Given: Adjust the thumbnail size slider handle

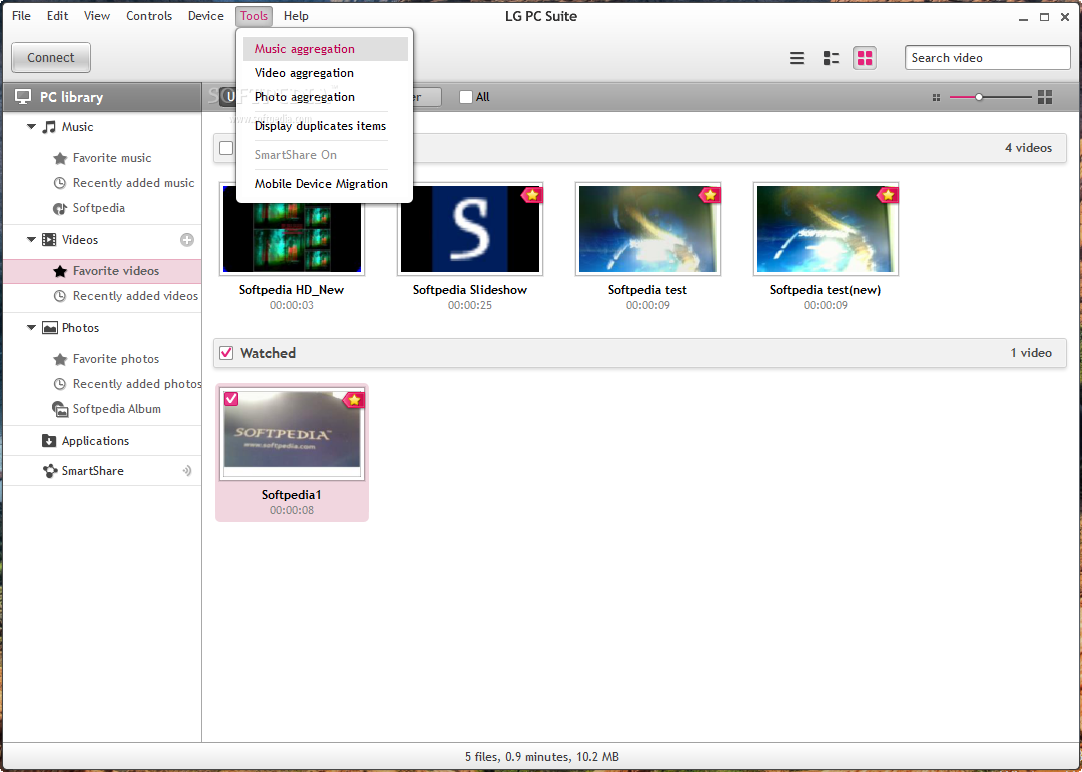Looking at the screenshot, I should (x=978, y=97).
